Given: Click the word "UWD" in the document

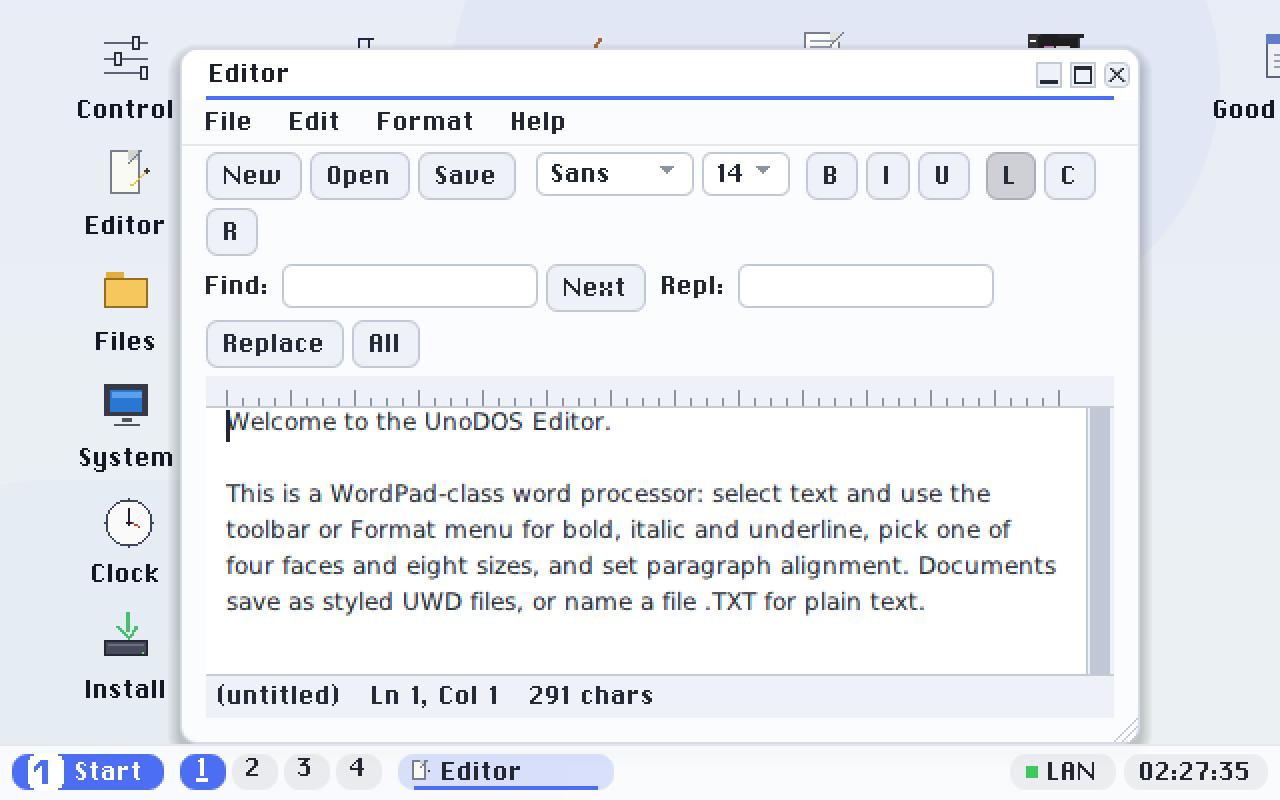Looking at the screenshot, I should click(433, 602).
